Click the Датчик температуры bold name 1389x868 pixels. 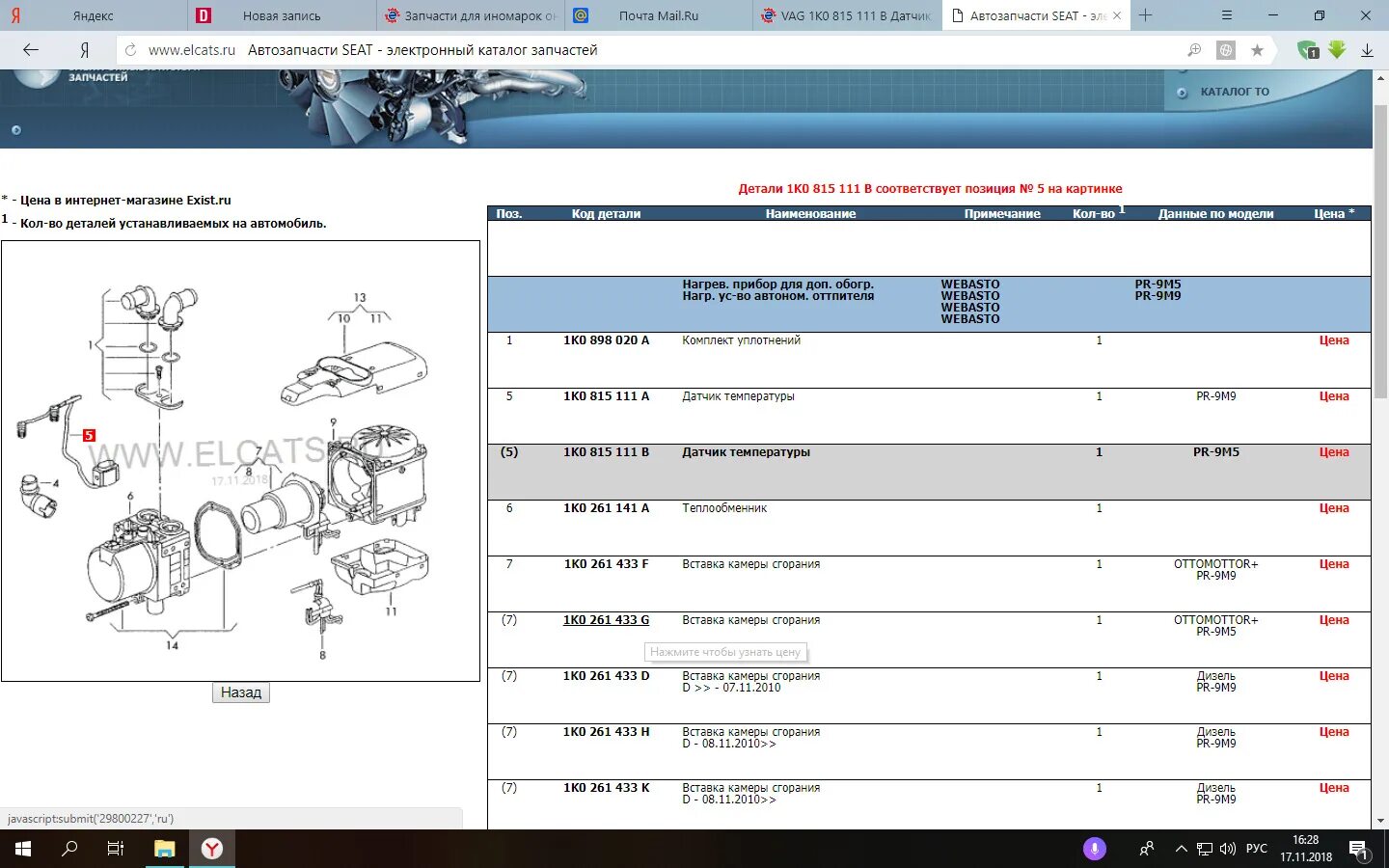click(x=746, y=452)
